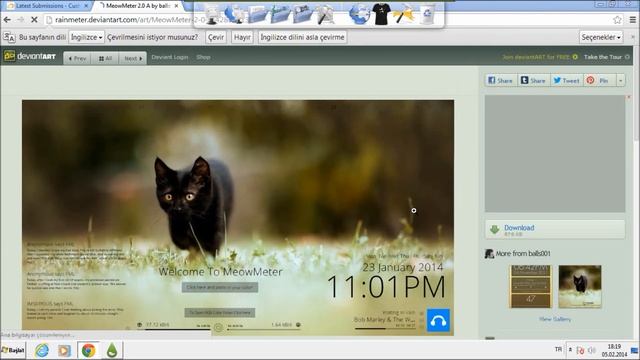Switch to the Latest Submissions tab
640x360 pixels.
(x=48, y=6)
